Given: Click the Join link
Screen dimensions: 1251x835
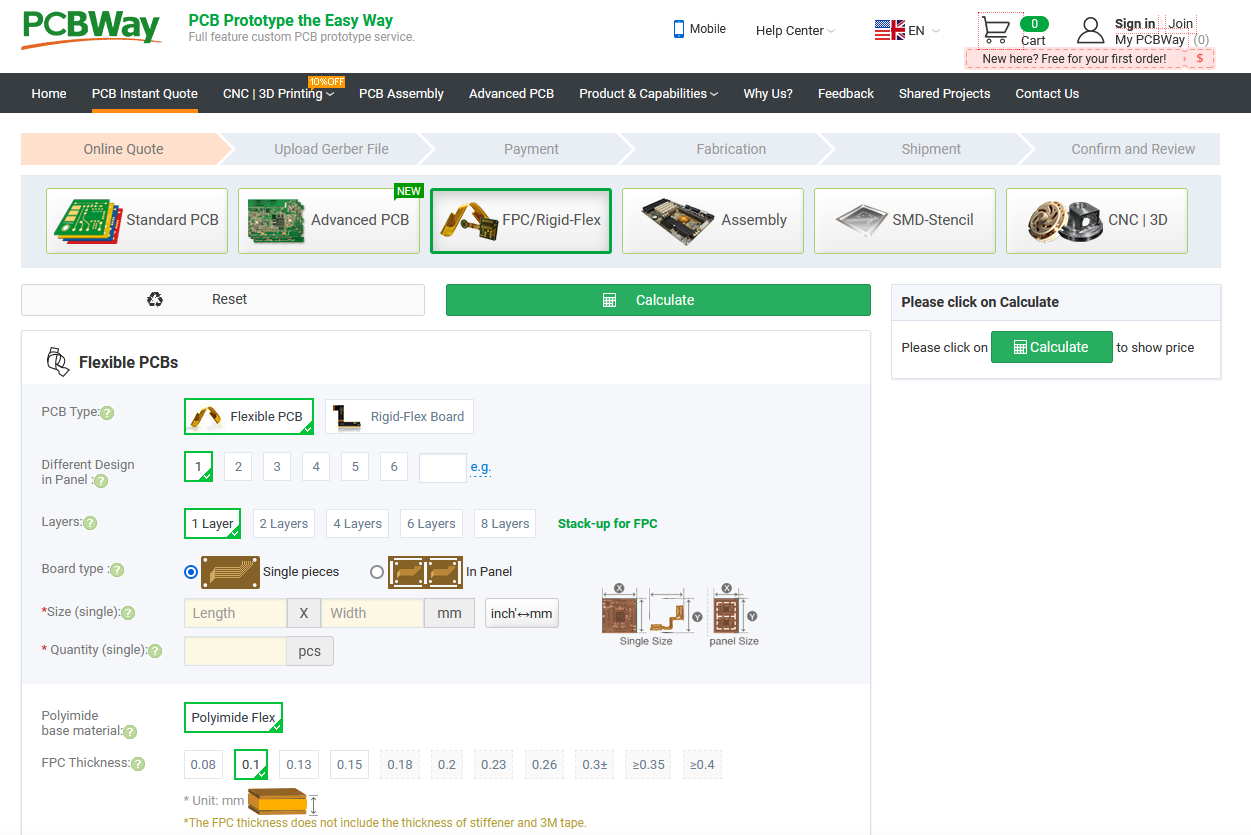Looking at the screenshot, I should coord(1181,24).
